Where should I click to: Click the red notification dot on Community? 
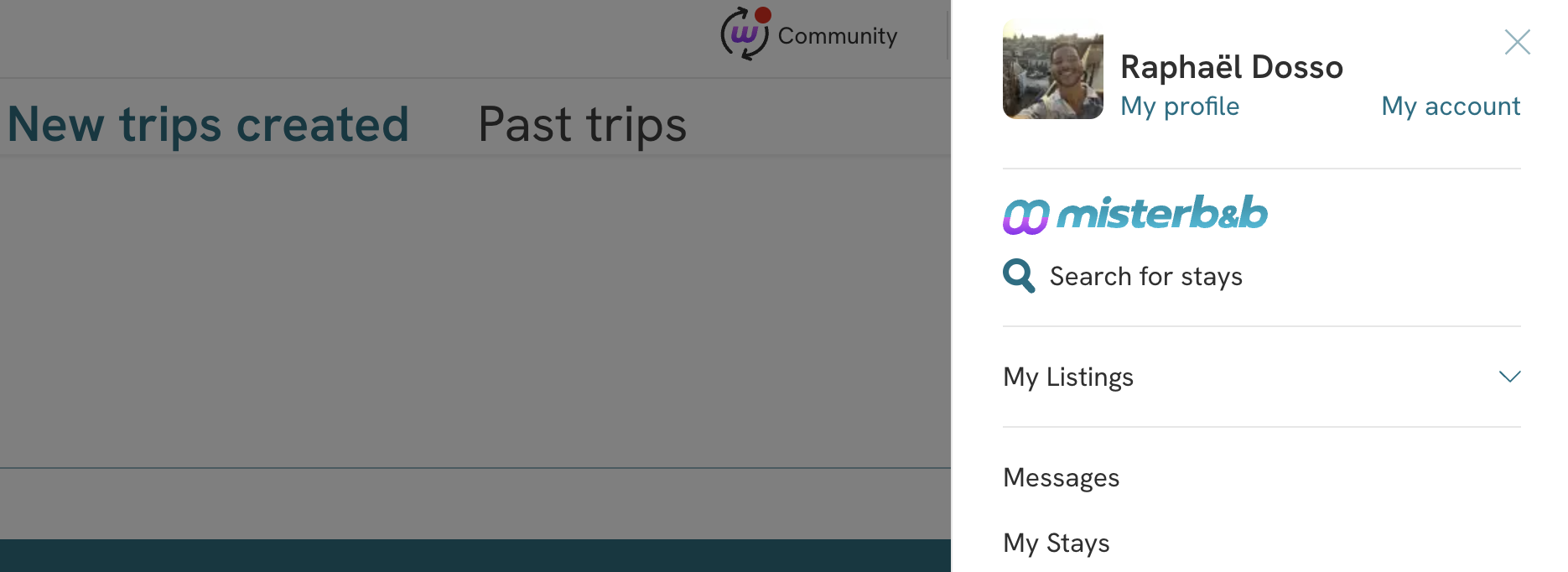(x=763, y=14)
